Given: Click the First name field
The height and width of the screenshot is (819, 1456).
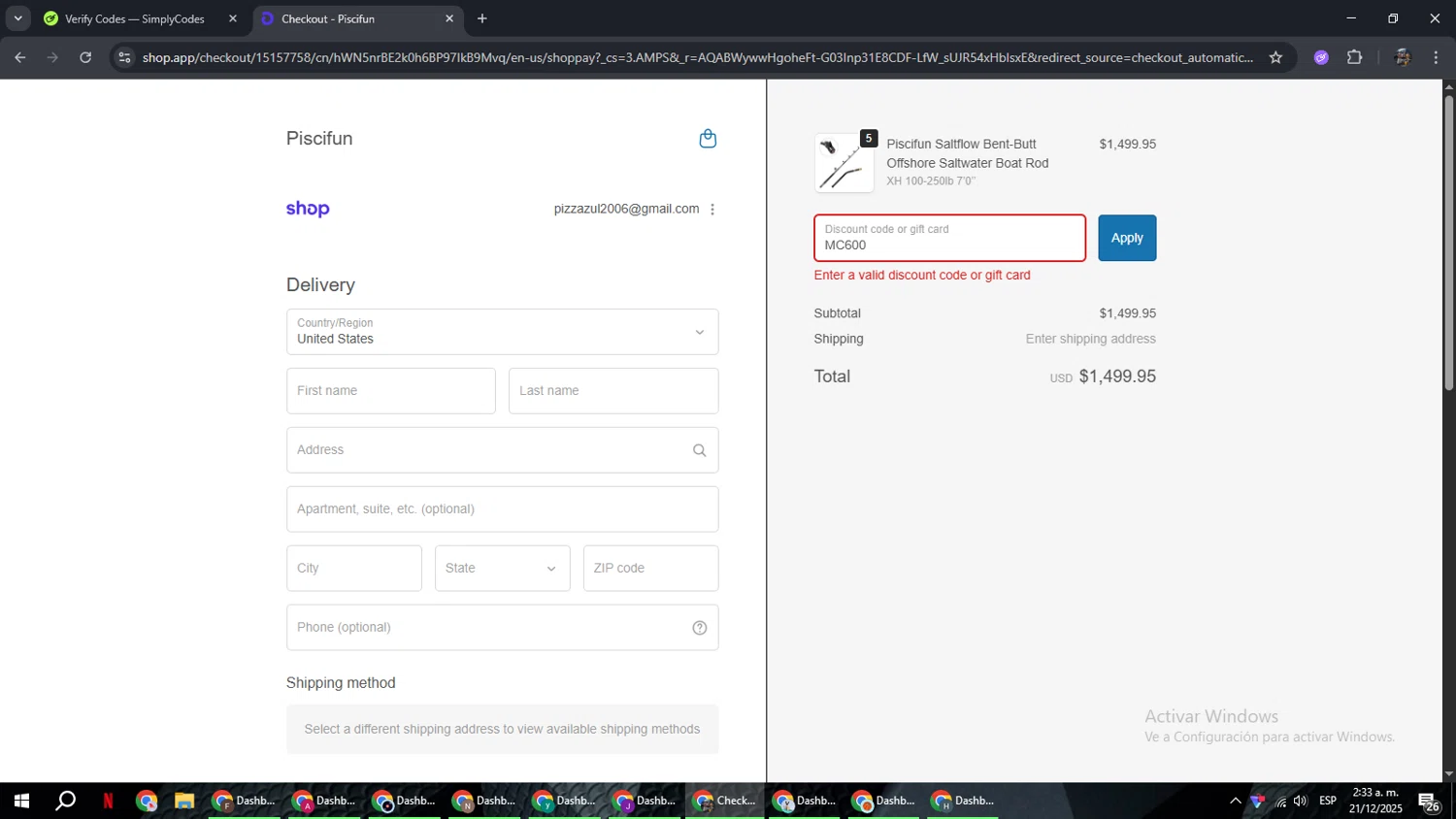Looking at the screenshot, I should pos(391,391).
